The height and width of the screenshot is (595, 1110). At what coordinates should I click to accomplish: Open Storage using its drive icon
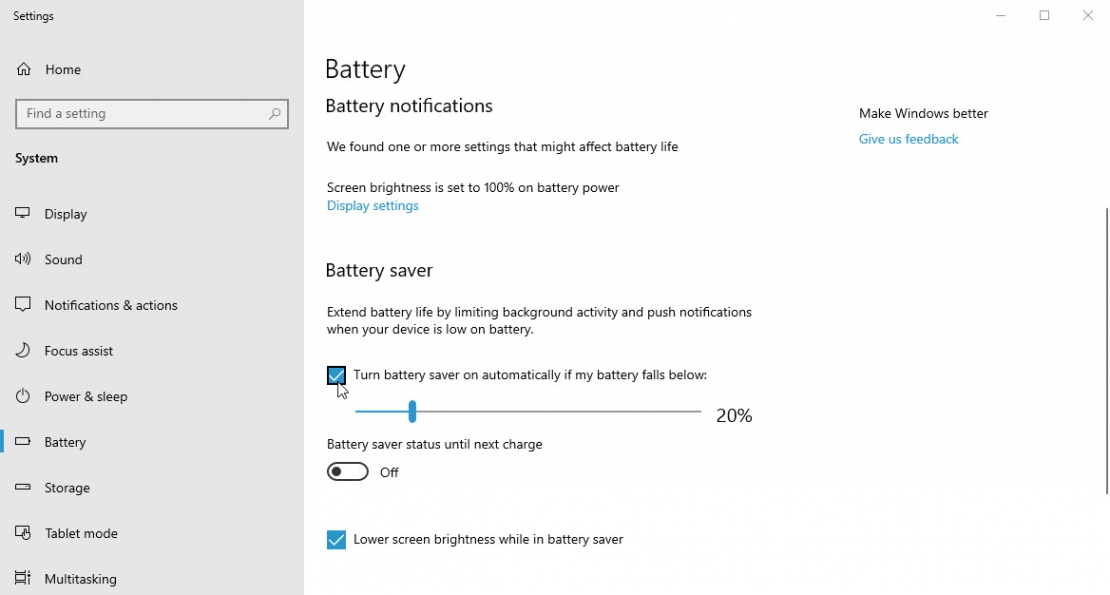(23, 487)
